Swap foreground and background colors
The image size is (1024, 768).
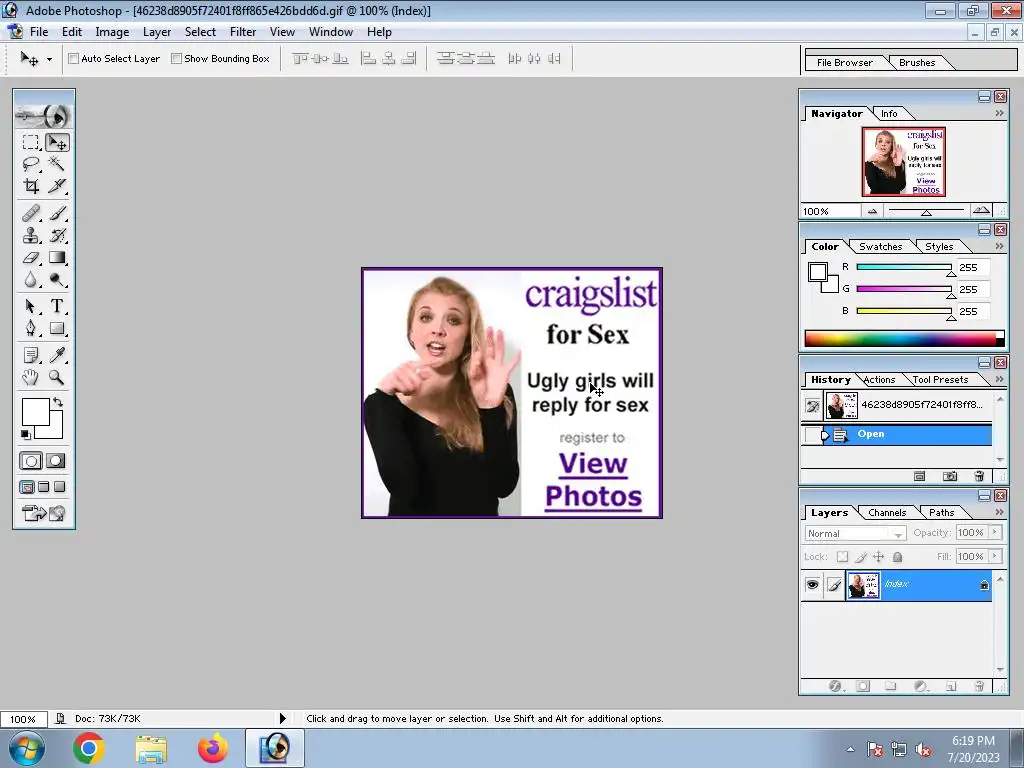pyautogui.click(x=58, y=402)
